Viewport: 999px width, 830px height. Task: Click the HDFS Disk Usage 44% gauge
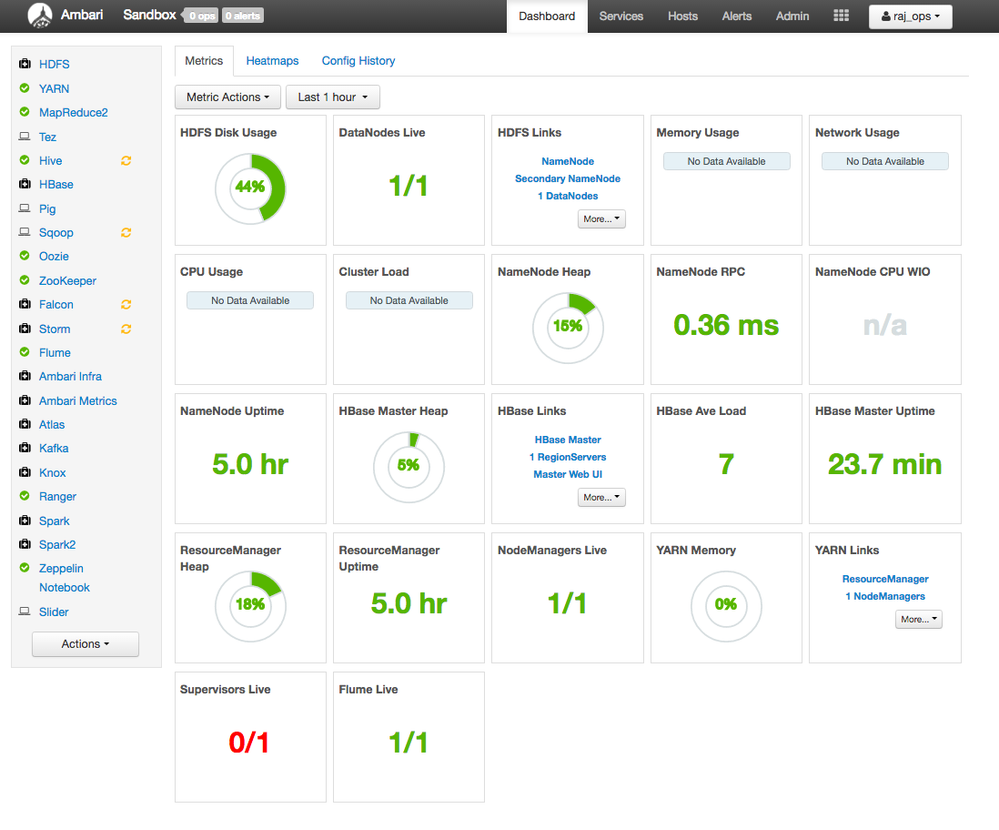(250, 188)
